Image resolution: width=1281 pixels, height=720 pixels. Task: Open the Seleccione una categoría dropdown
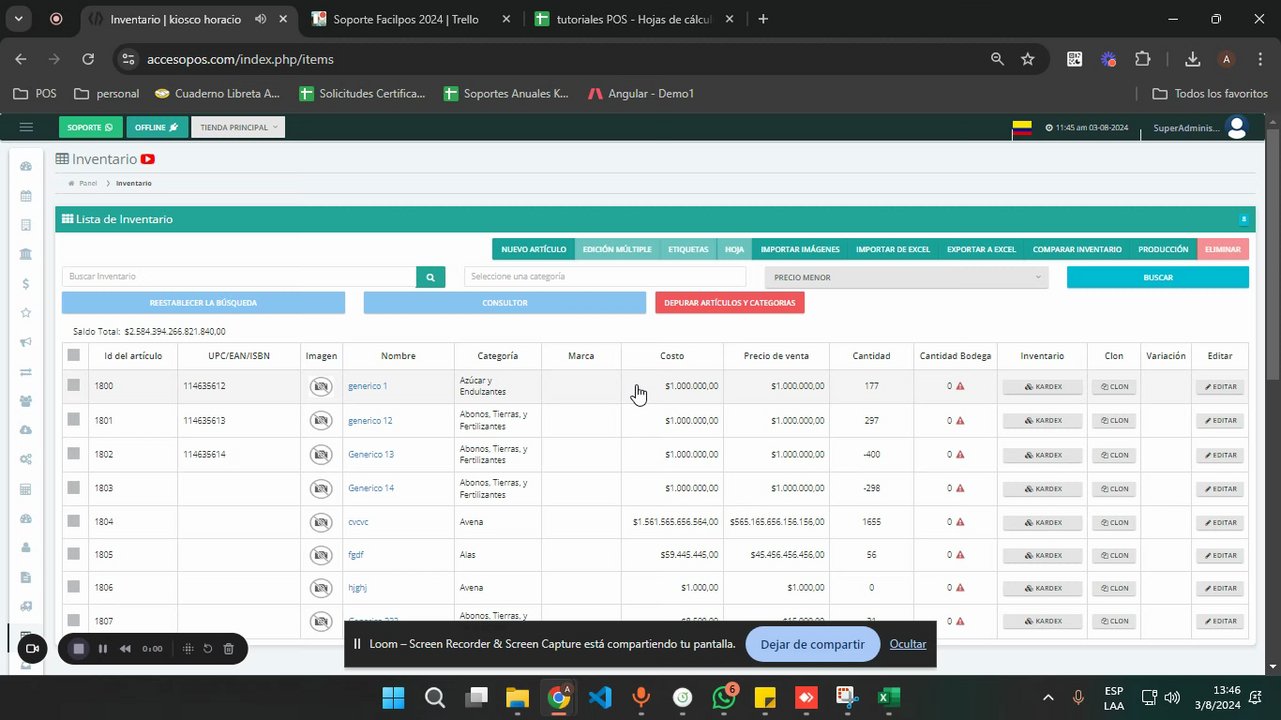pyautogui.click(x=605, y=277)
